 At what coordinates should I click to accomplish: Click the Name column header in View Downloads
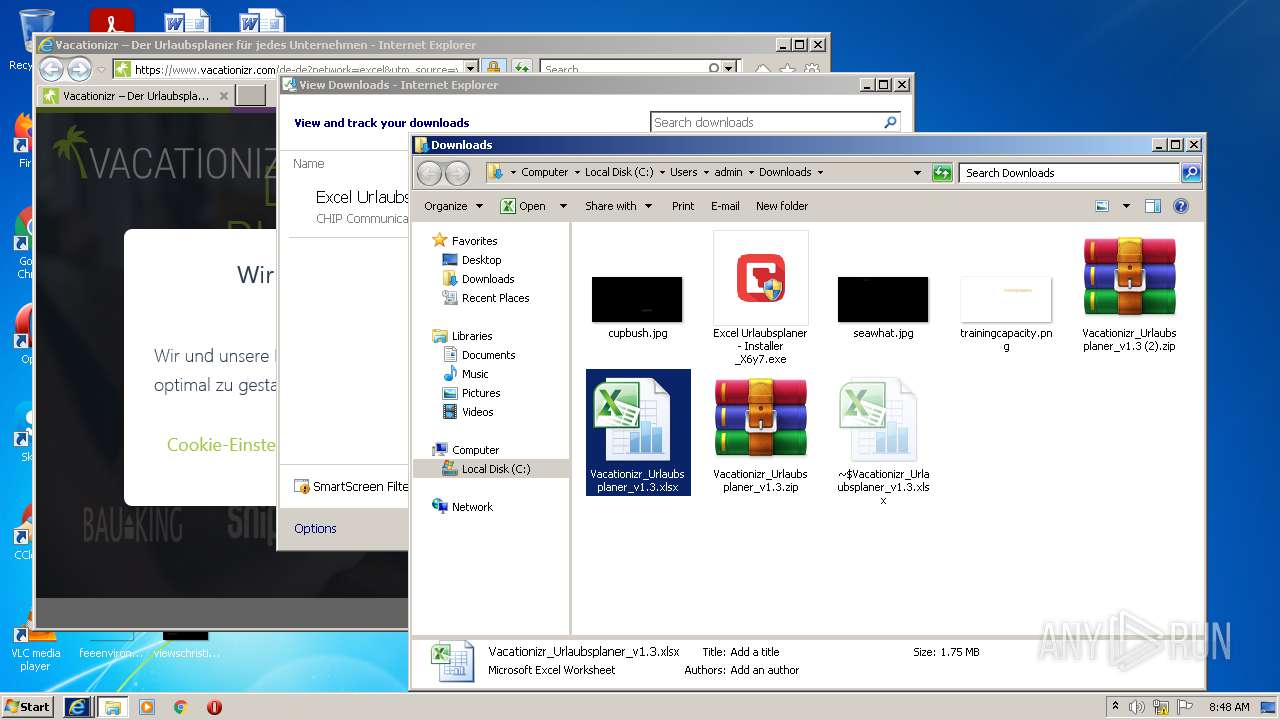click(x=308, y=163)
